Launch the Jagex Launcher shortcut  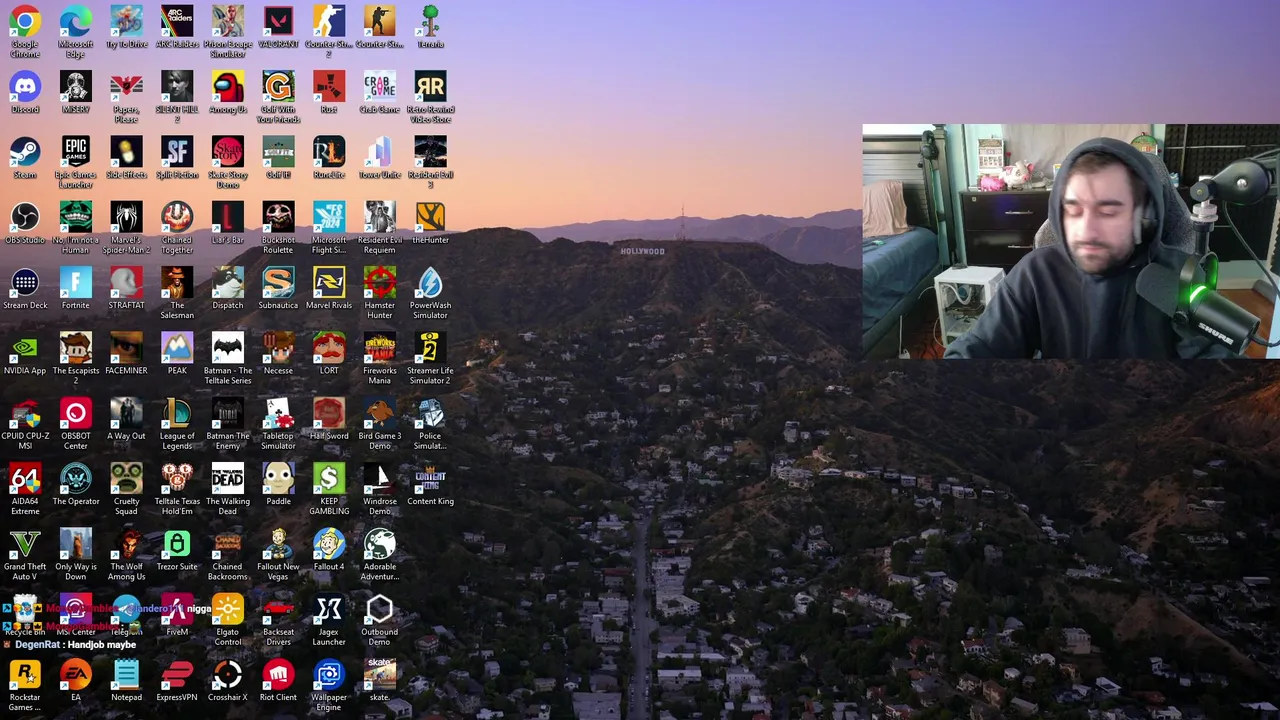point(329,609)
